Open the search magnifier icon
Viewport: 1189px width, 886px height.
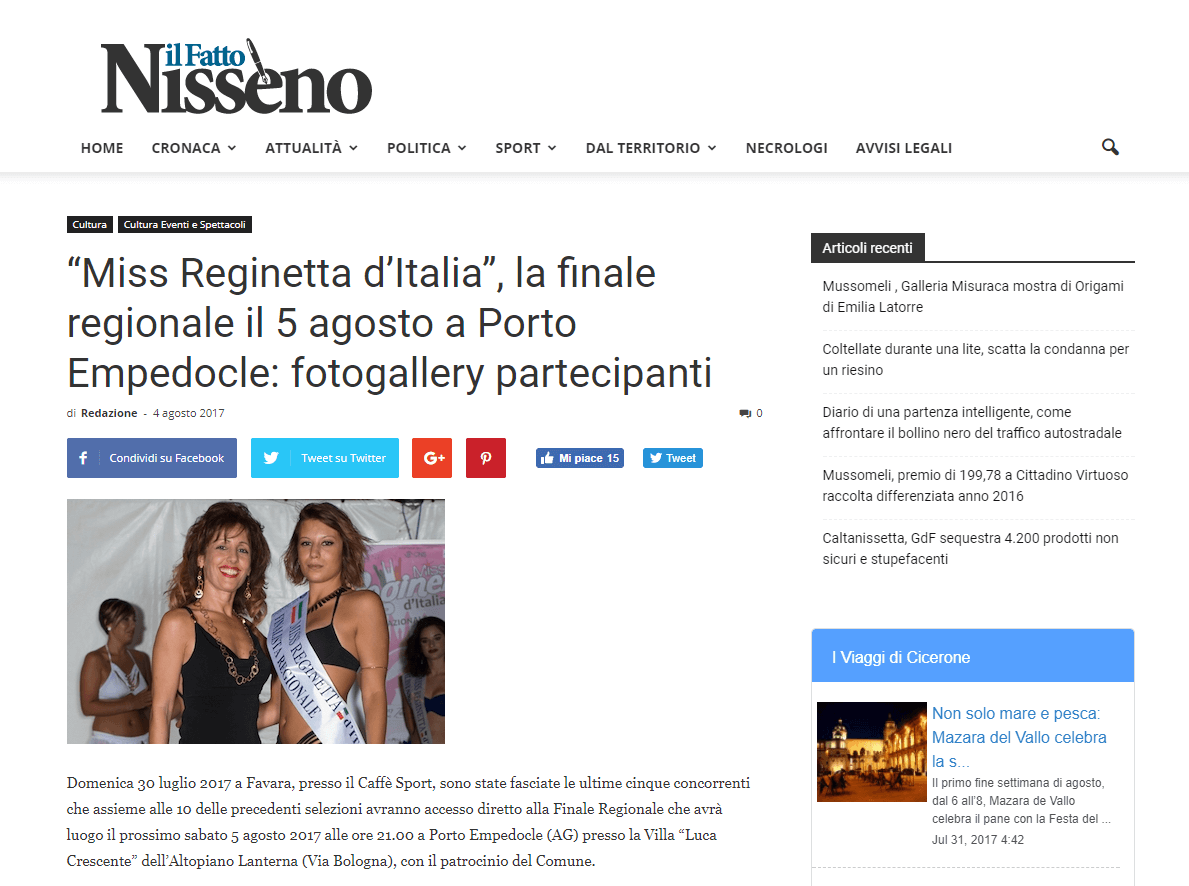(x=1110, y=147)
